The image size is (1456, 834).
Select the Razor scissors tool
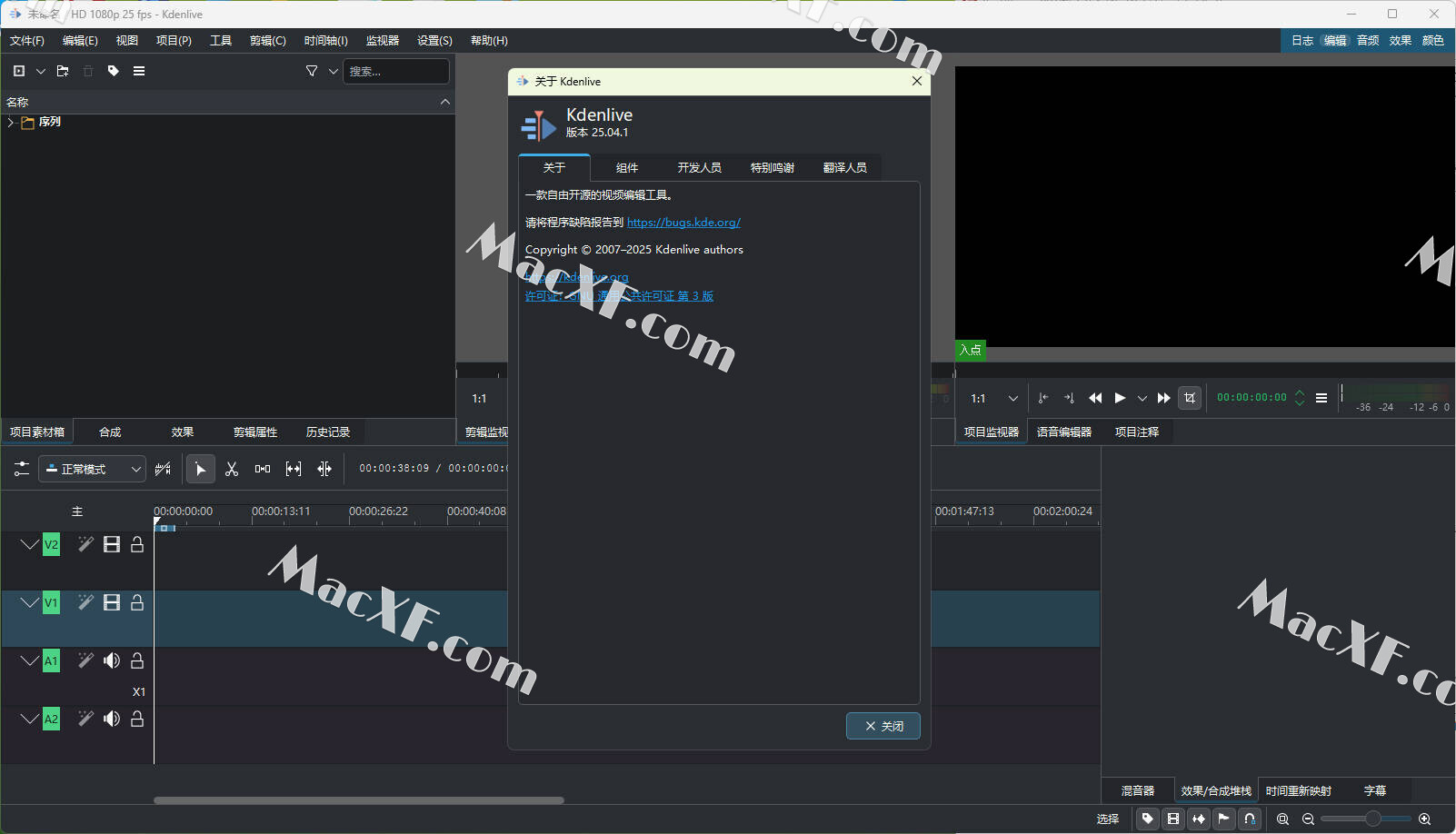coord(232,469)
